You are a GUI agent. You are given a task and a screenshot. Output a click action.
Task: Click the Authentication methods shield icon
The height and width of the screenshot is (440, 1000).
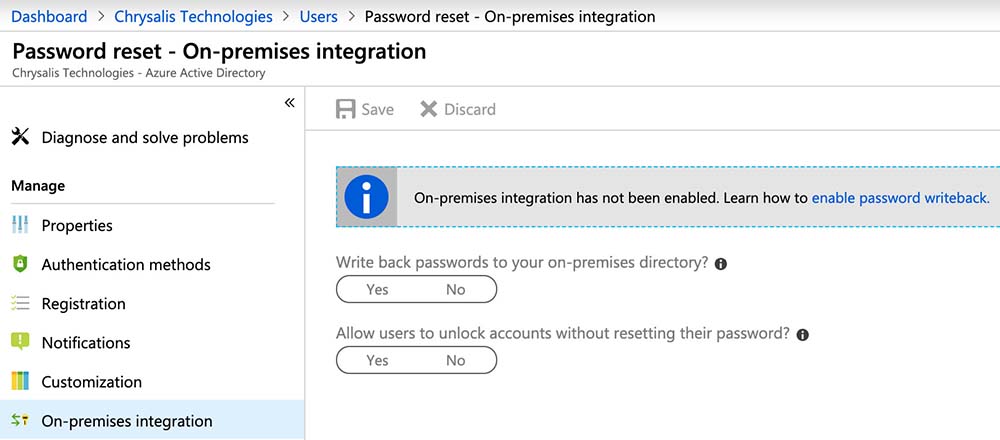(x=20, y=264)
